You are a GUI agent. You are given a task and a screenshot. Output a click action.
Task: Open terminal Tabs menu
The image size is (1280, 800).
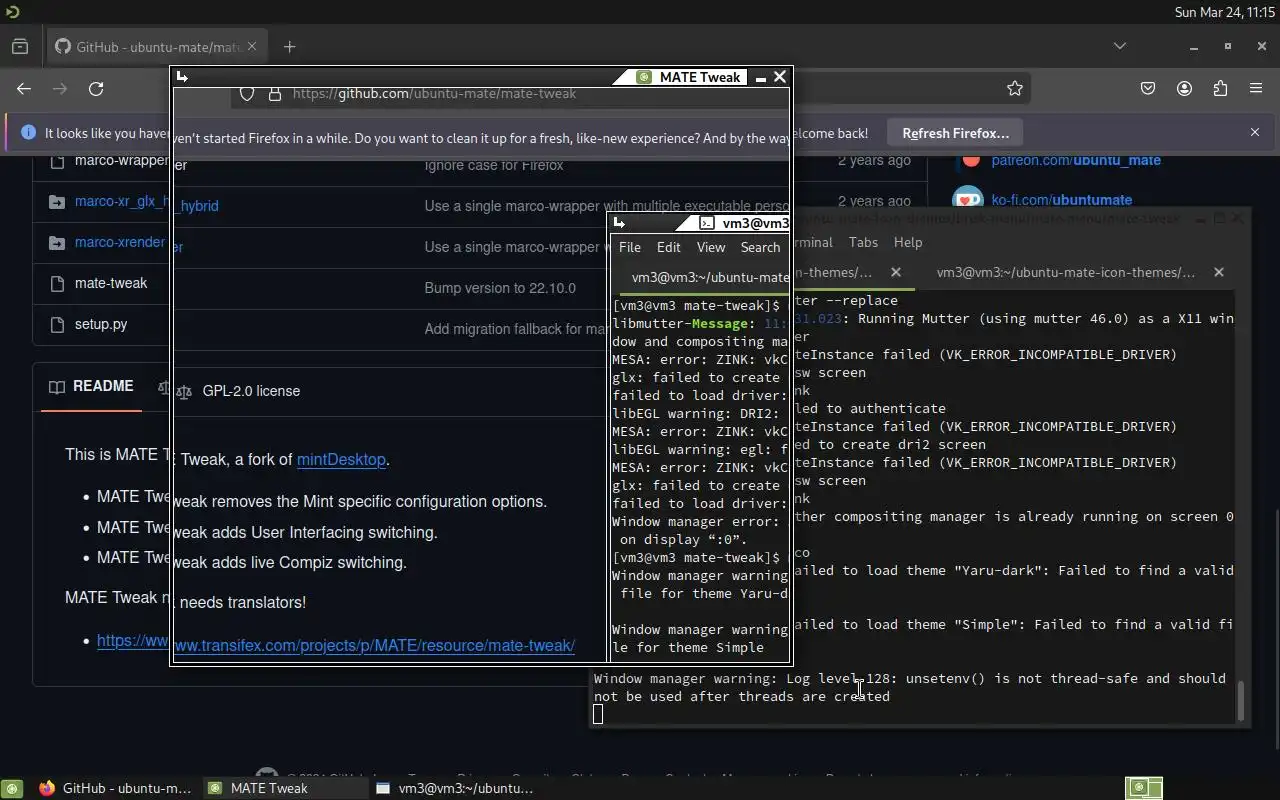[x=863, y=242]
